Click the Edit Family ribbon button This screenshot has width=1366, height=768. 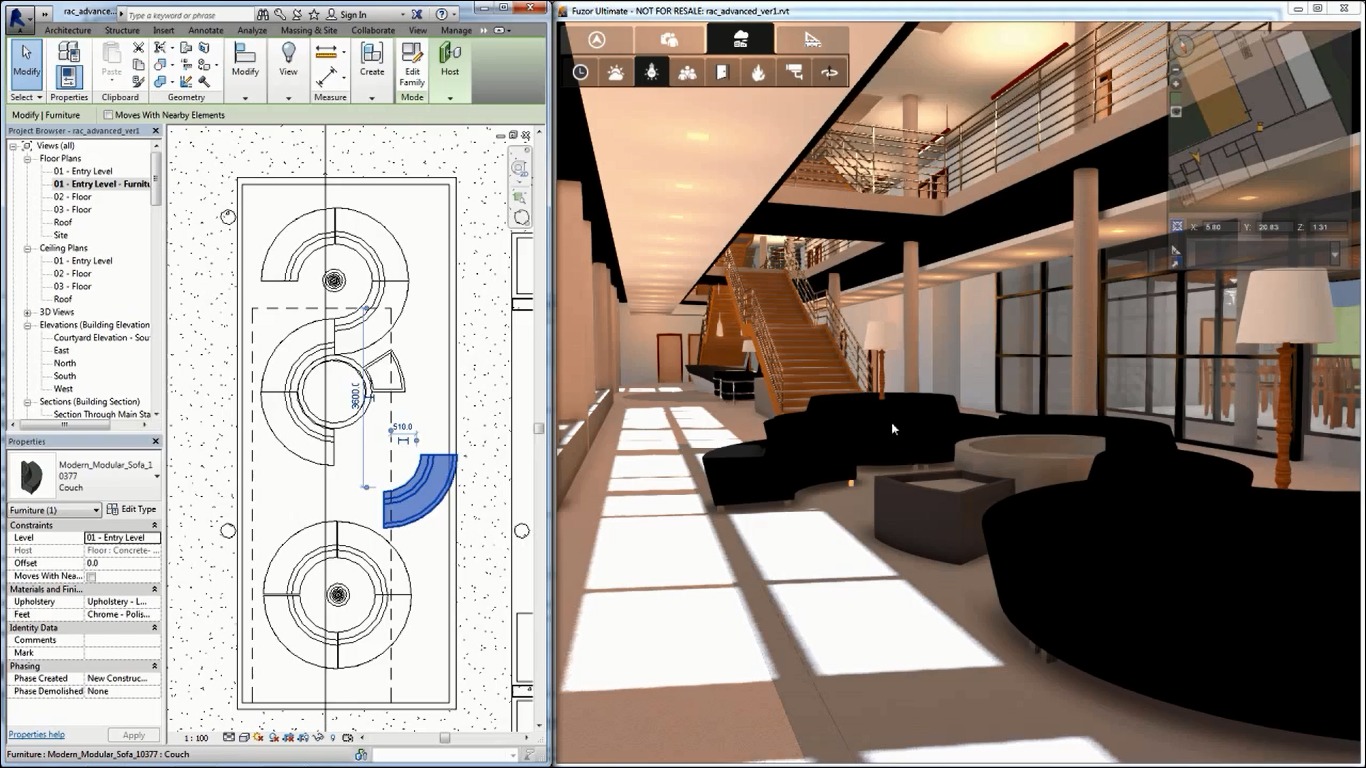[411, 66]
